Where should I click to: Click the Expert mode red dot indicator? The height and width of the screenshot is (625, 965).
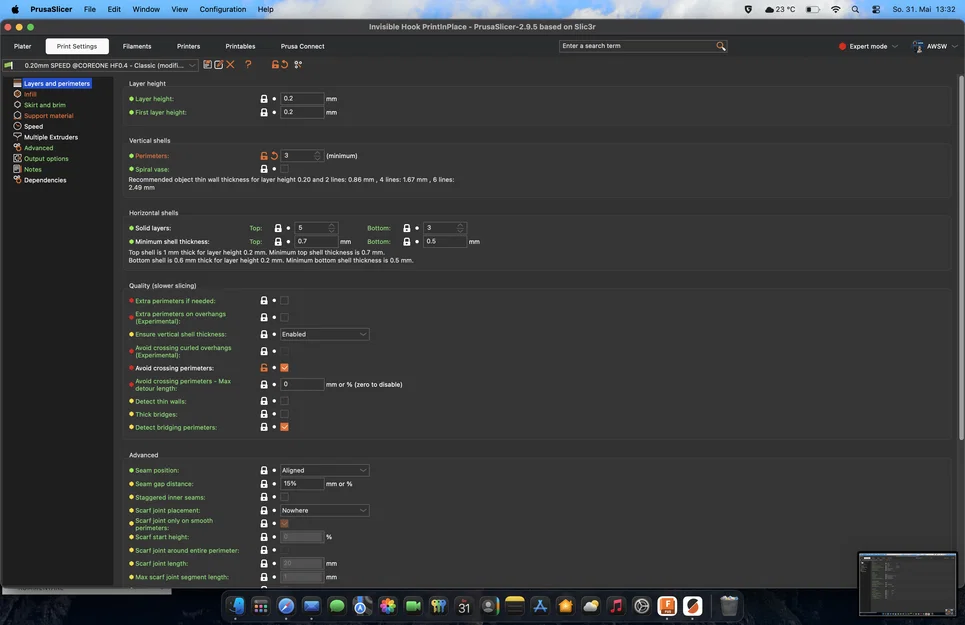[843, 46]
